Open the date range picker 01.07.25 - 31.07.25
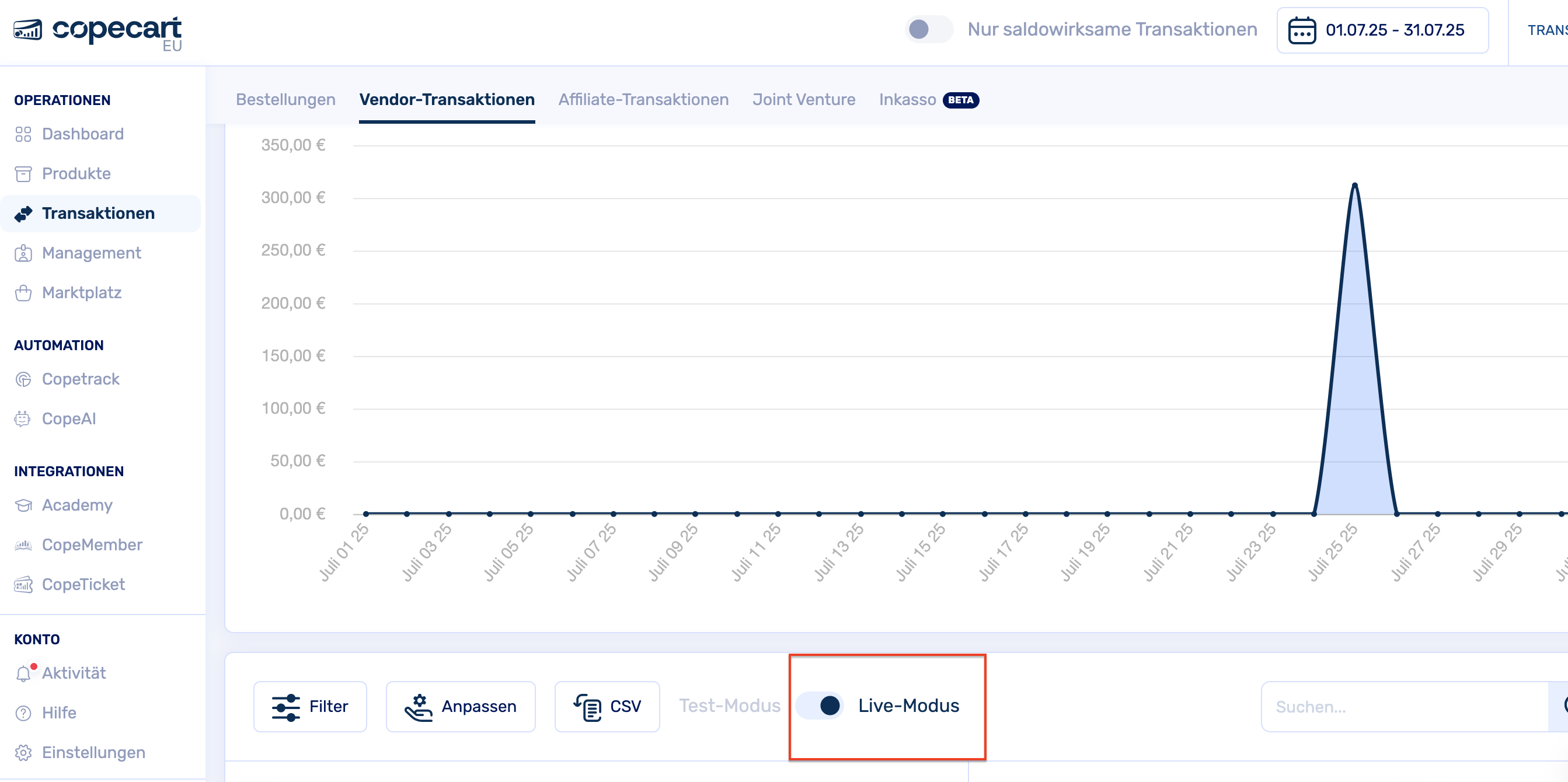The width and height of the screenshot is (1568, 782). [1382, 30]
